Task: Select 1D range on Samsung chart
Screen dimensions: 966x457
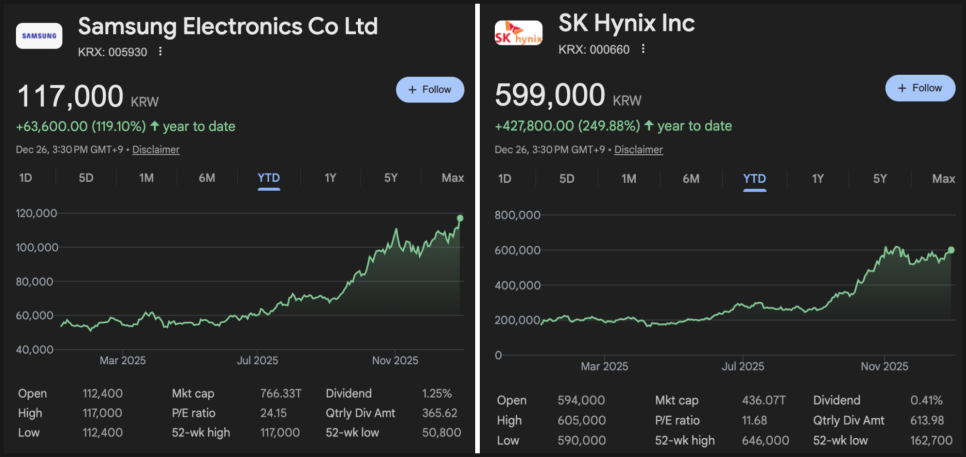Action: (x=26, y=178)
